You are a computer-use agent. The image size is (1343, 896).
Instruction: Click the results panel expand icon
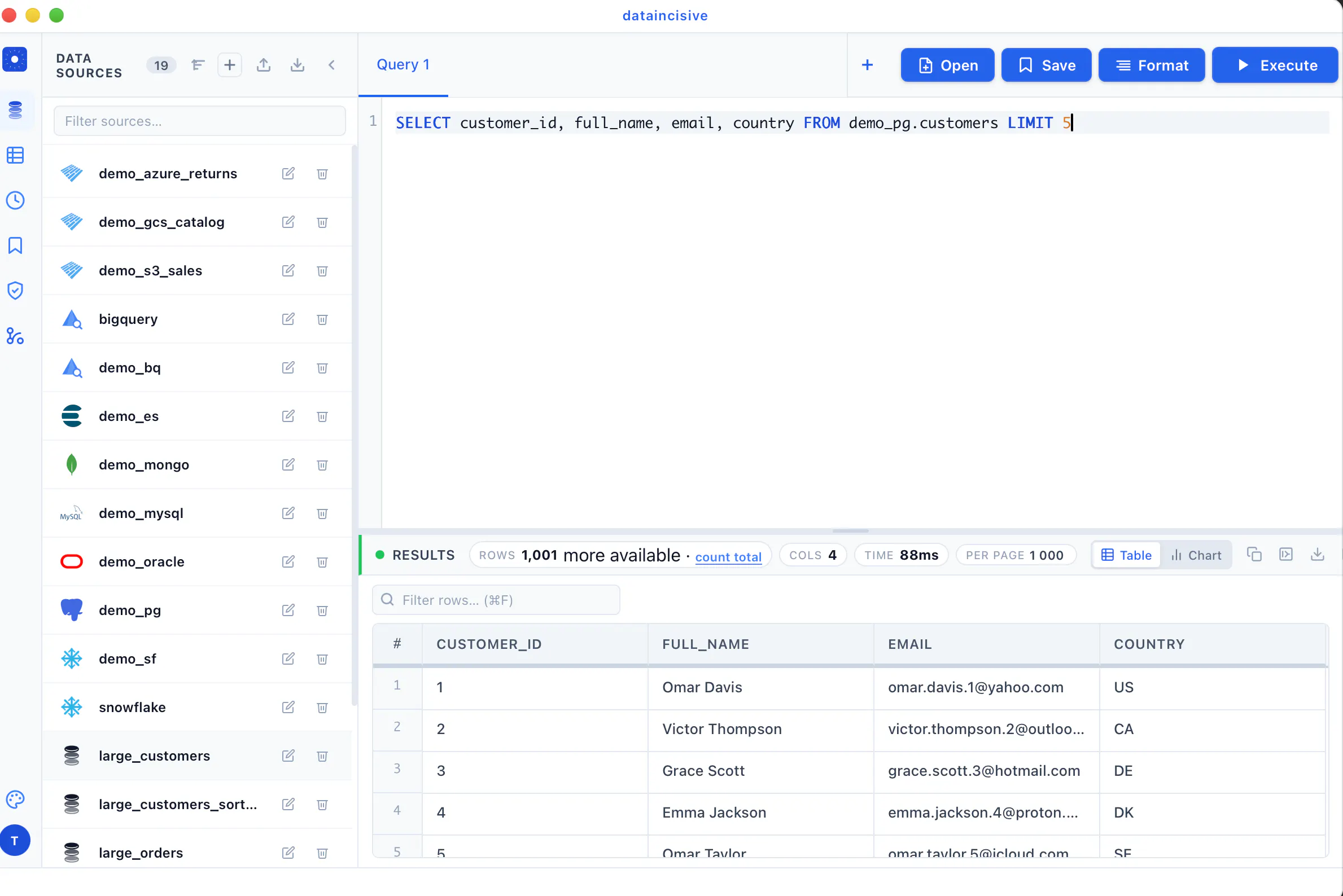coord(1286,554)
